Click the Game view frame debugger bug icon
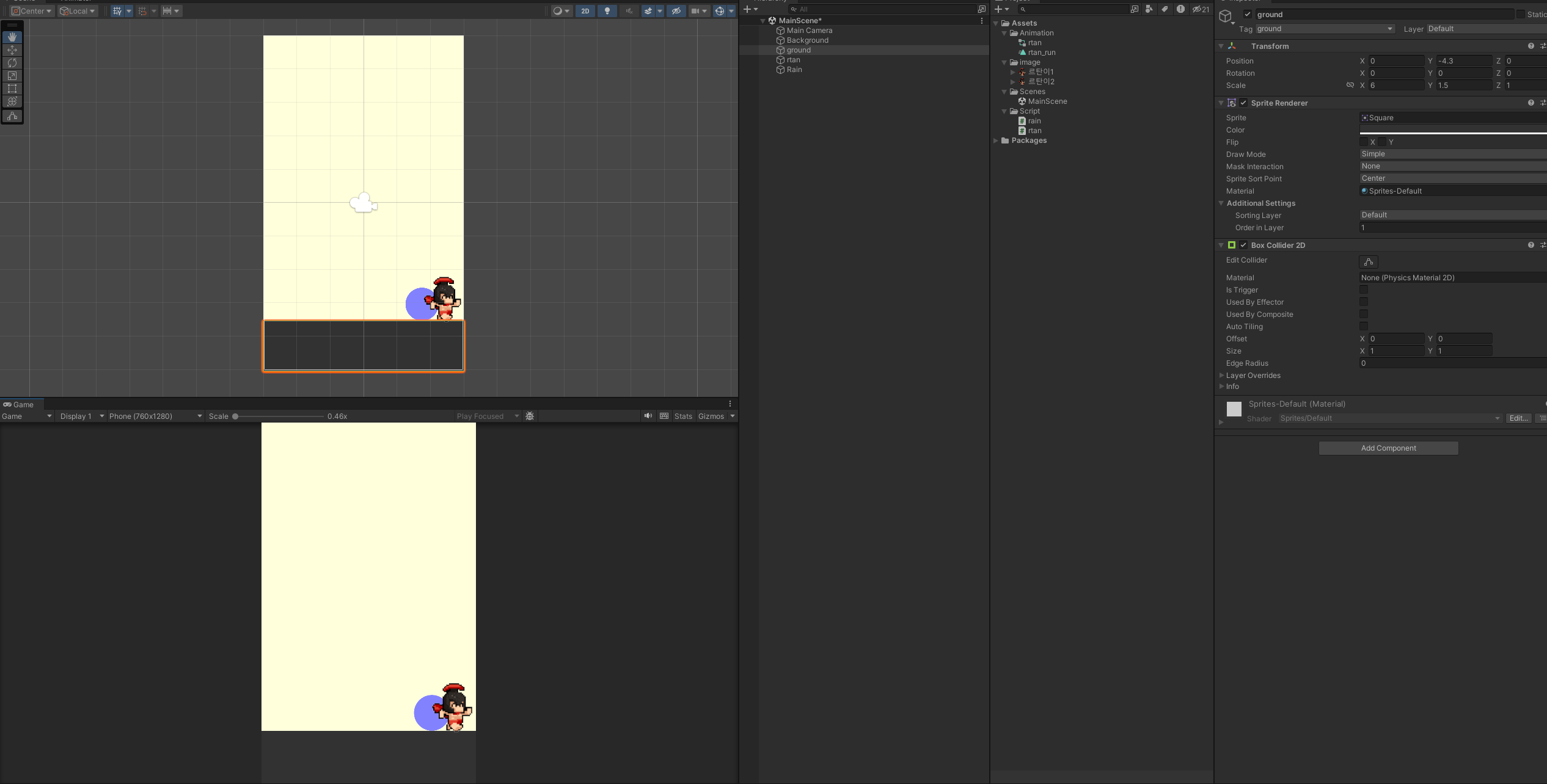 (530, 416)
